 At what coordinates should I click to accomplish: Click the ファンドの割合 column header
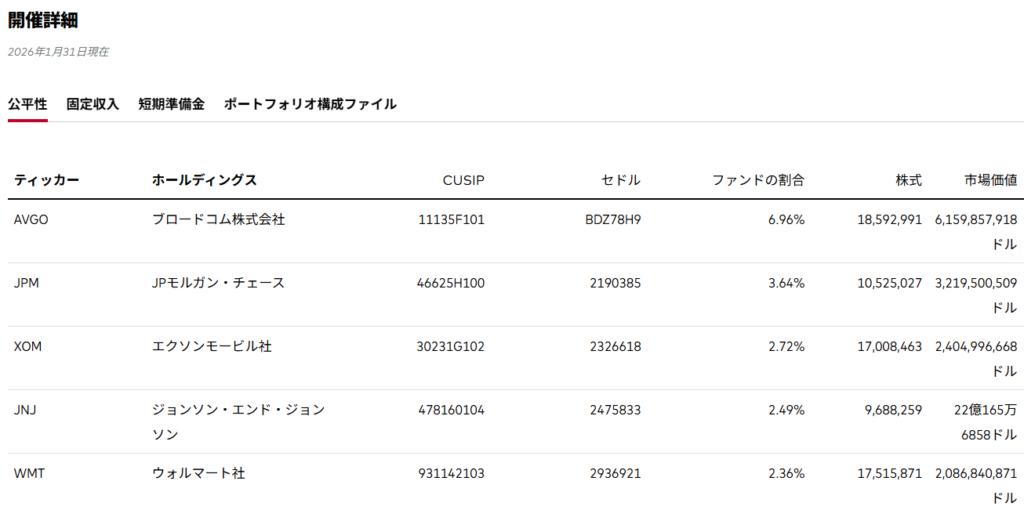tap(758, 180)
